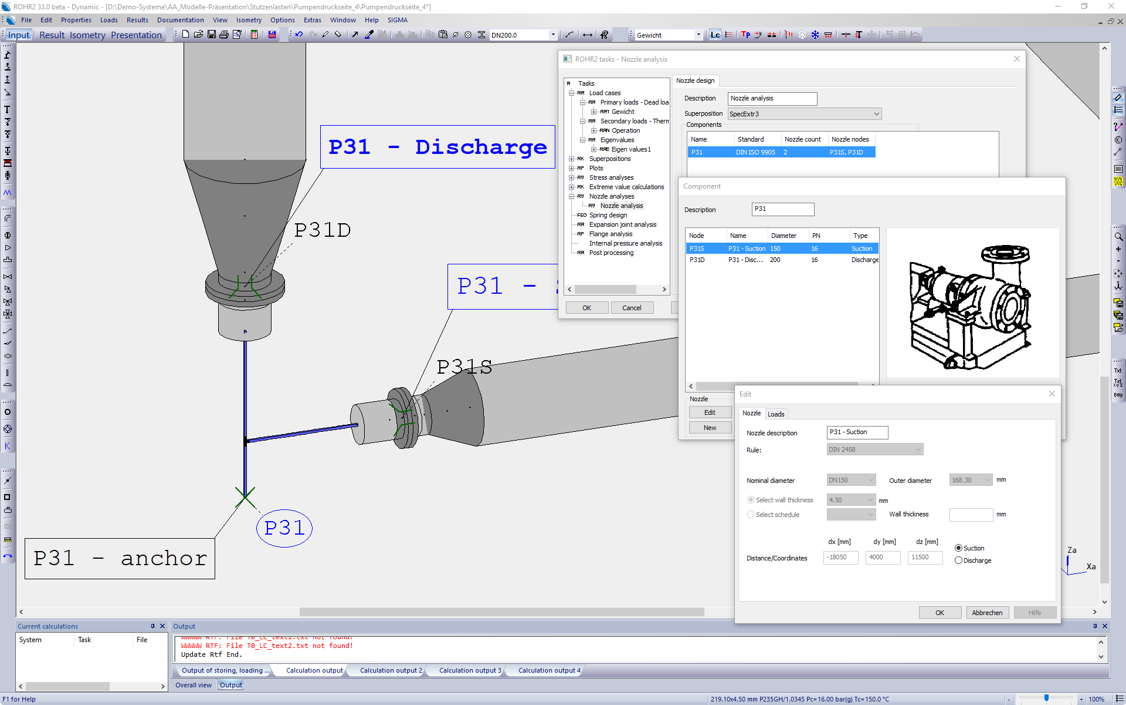This screenshot has width=1126, height=705.
Task: Click the blue spring 'M' icon in left toolbar
Action: click(8, 193)
